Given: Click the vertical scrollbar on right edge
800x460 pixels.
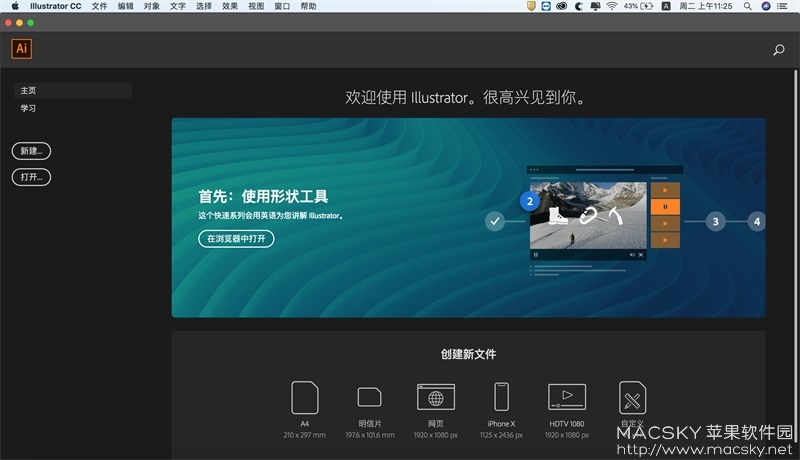Looking at the screenshot, I should point(795,255).
